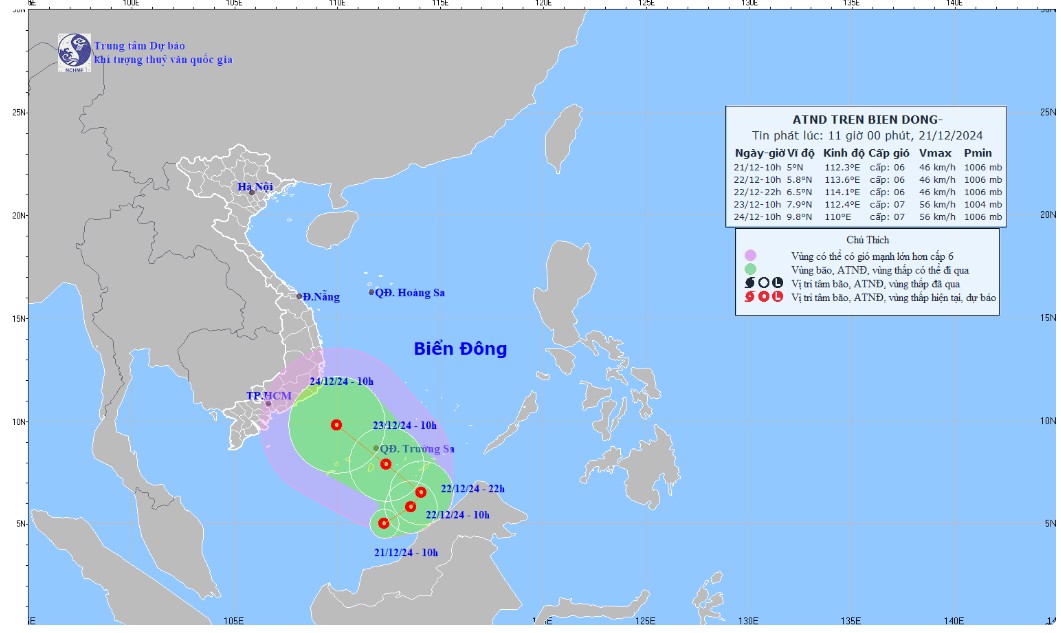
Task: Select the 23/12-10h row in forecast table
Action: 866,204
